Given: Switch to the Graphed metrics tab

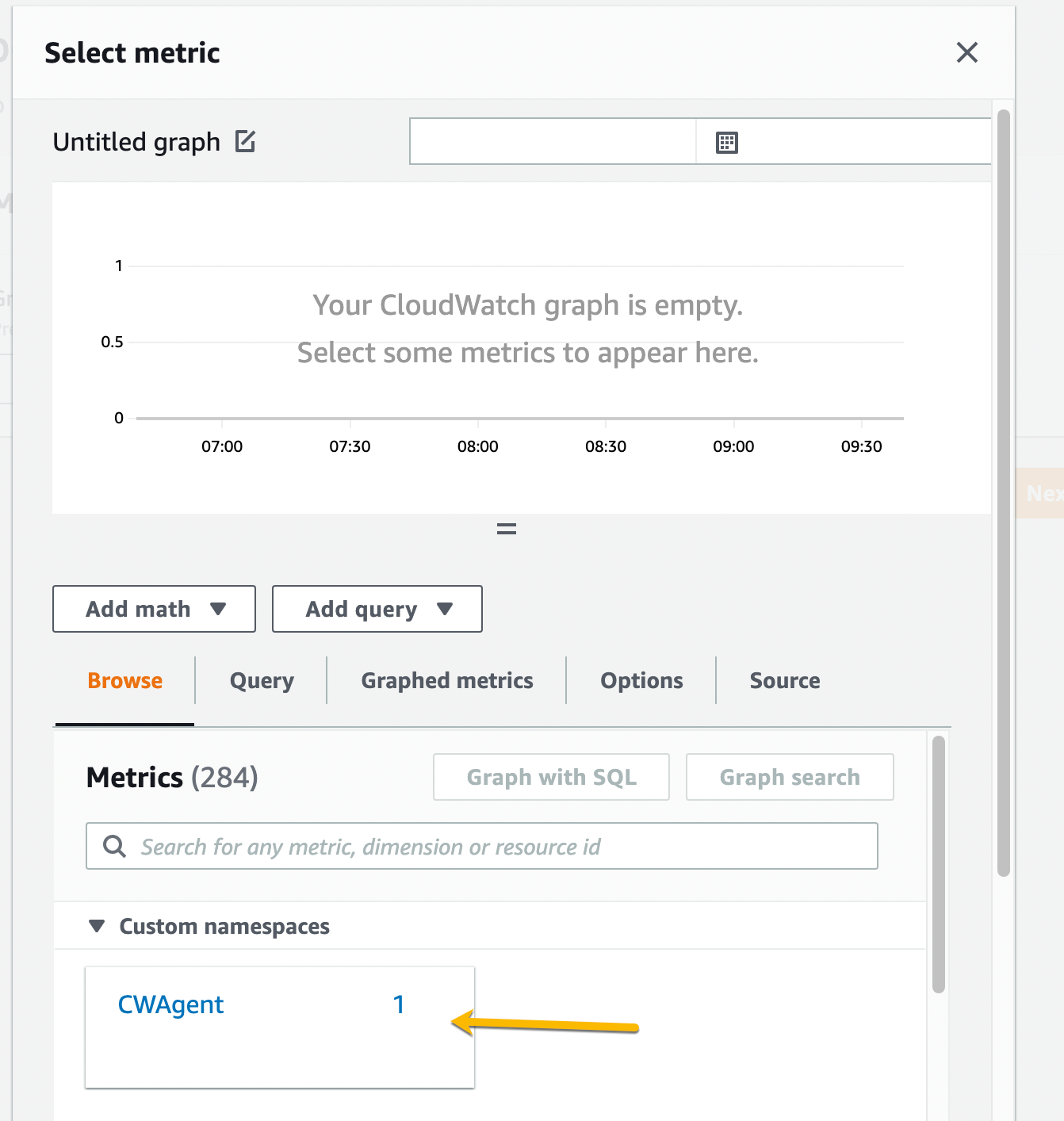Looking at the screenshot, I should (446, 680).
